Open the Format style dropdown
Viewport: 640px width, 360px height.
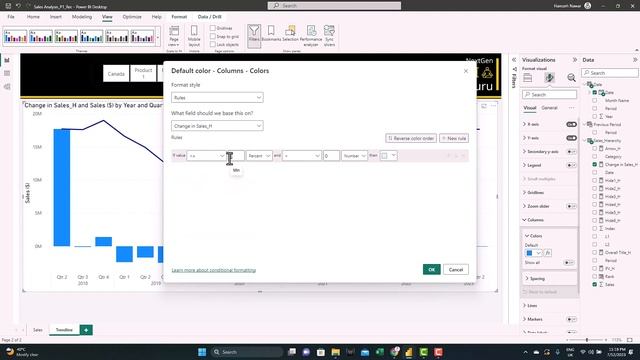(x=217, y=98)
